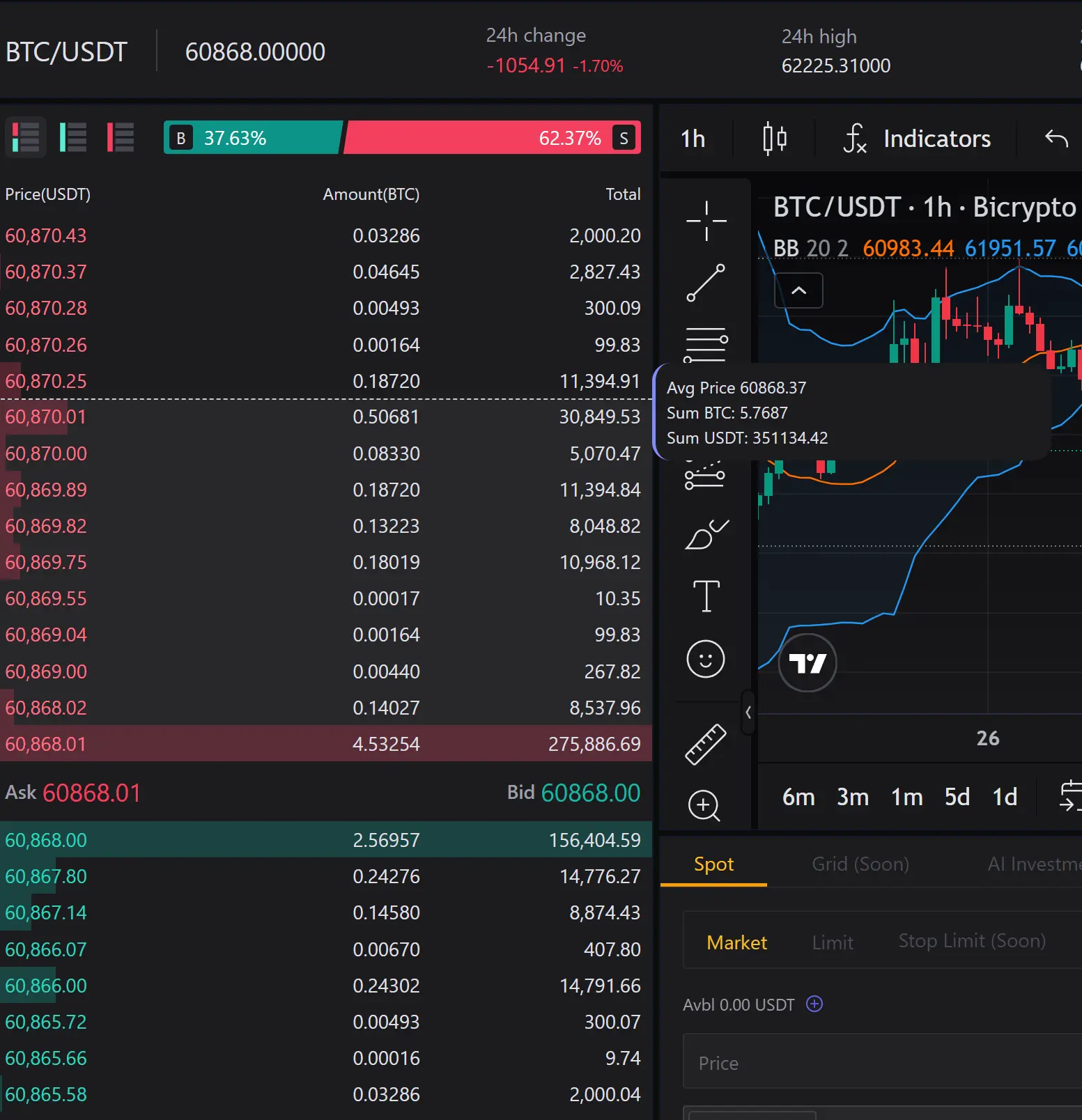Collapse the drawing toolbar side arrow

(748, 713)
